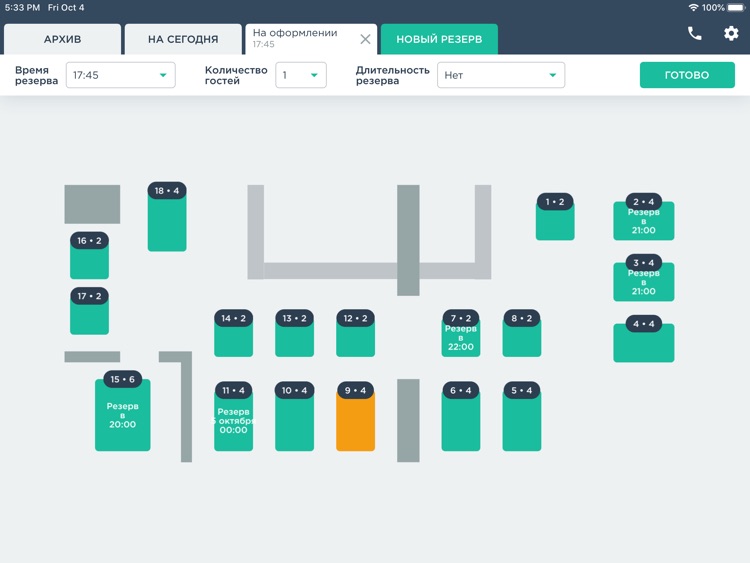Pick table 10 with 4 seats
The image size is (750, 563).
coord(295,417)
